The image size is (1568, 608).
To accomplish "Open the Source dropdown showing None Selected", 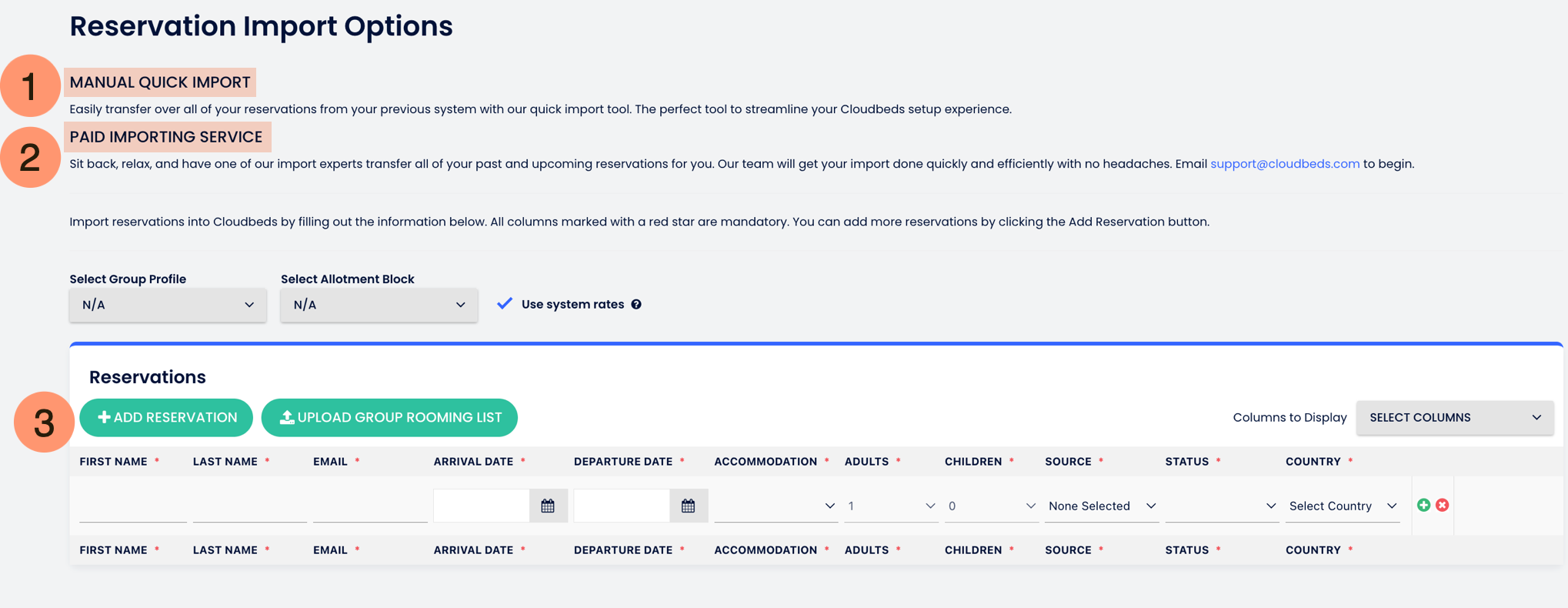I will tap(1101, 506).
